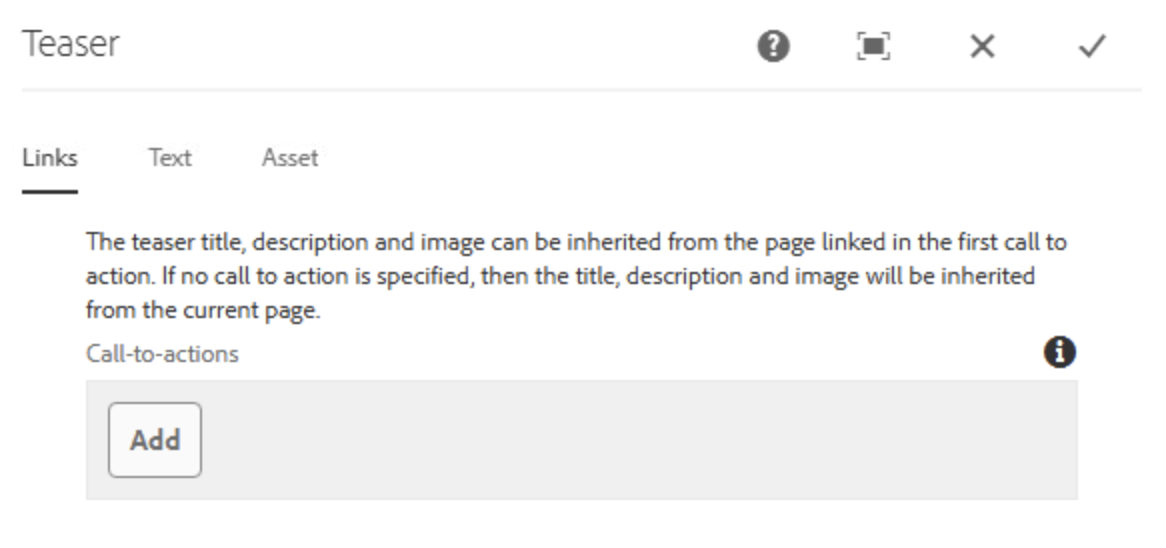
Task: Click the underline beneath the Links tab
Action: pyautogui.click(x=50, y=191)
